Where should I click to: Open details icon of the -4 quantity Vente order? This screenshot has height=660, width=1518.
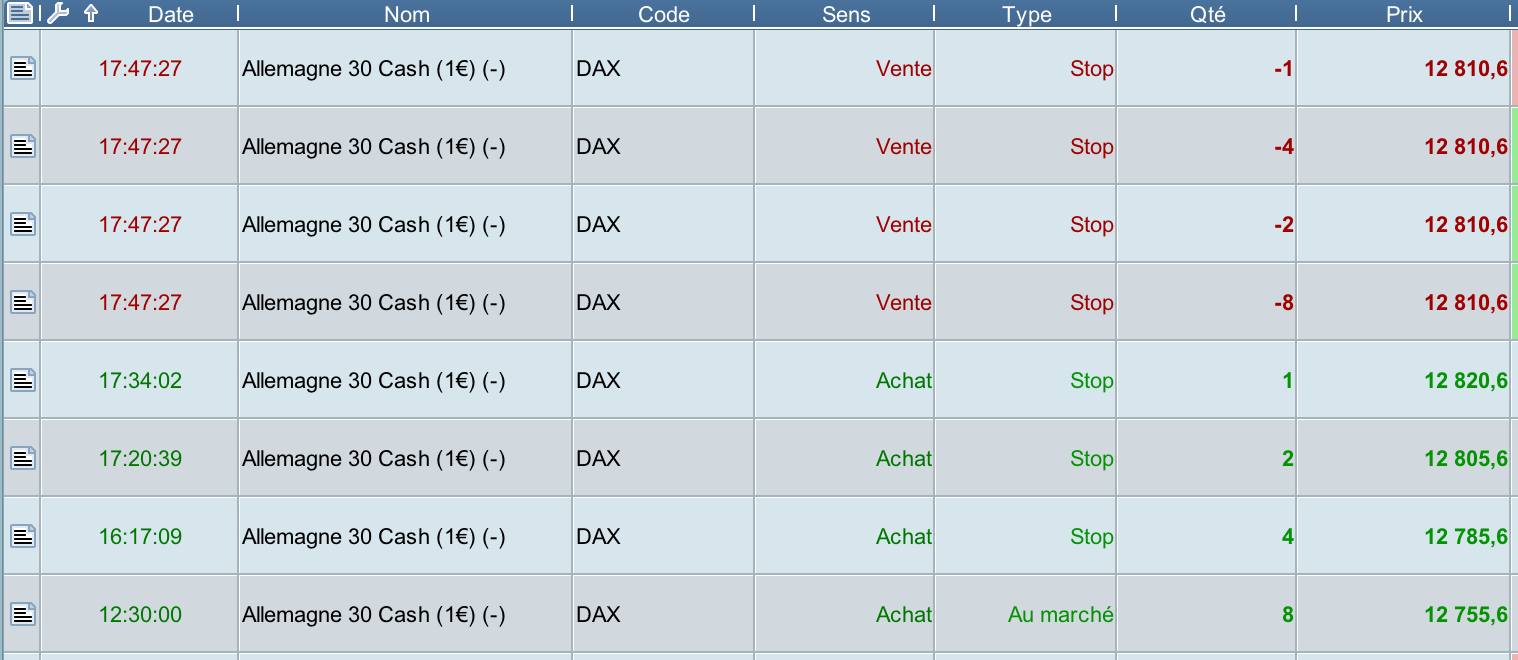(x=23, y=146)
